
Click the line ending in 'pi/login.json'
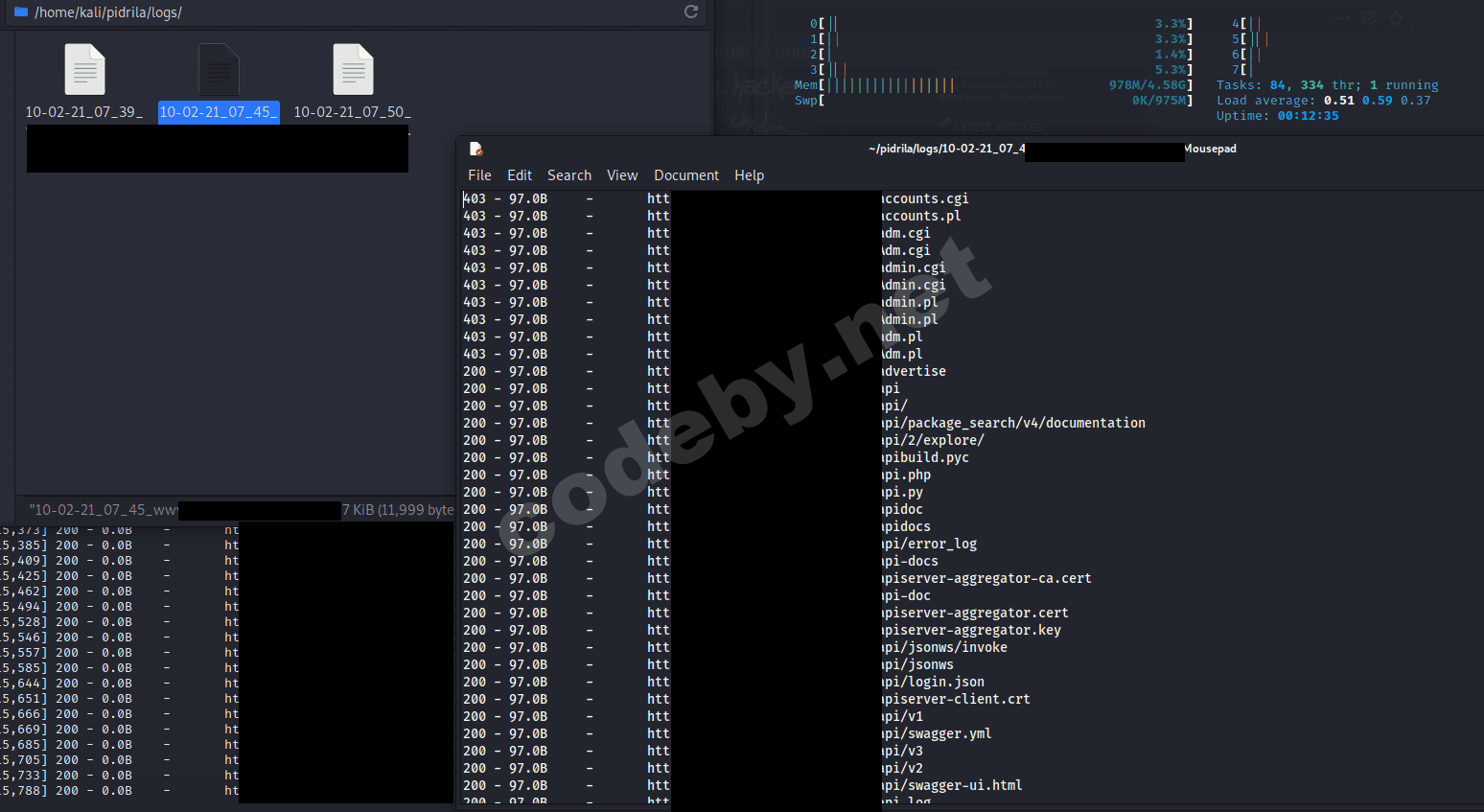click(x=723, y=682)
